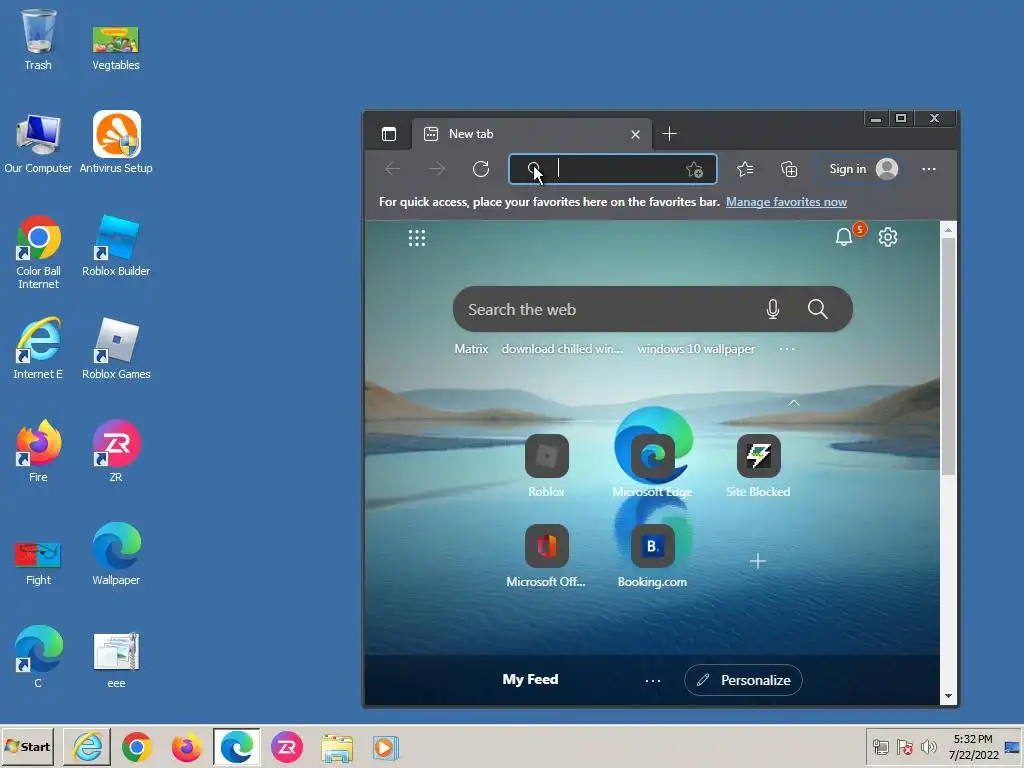Select the Vegtables desktop icon

point(116,48)
